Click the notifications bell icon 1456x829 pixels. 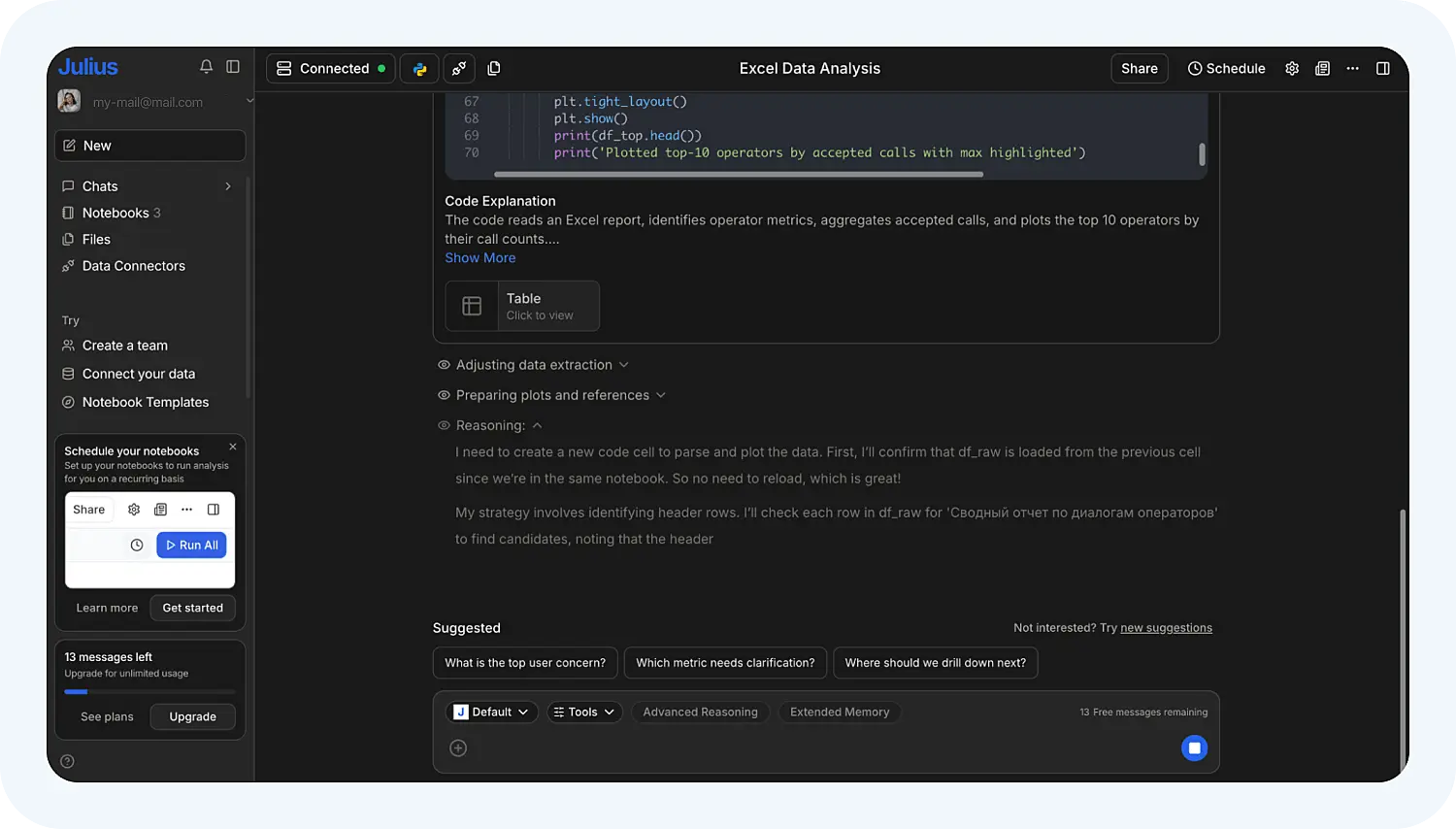coord(206,67)
